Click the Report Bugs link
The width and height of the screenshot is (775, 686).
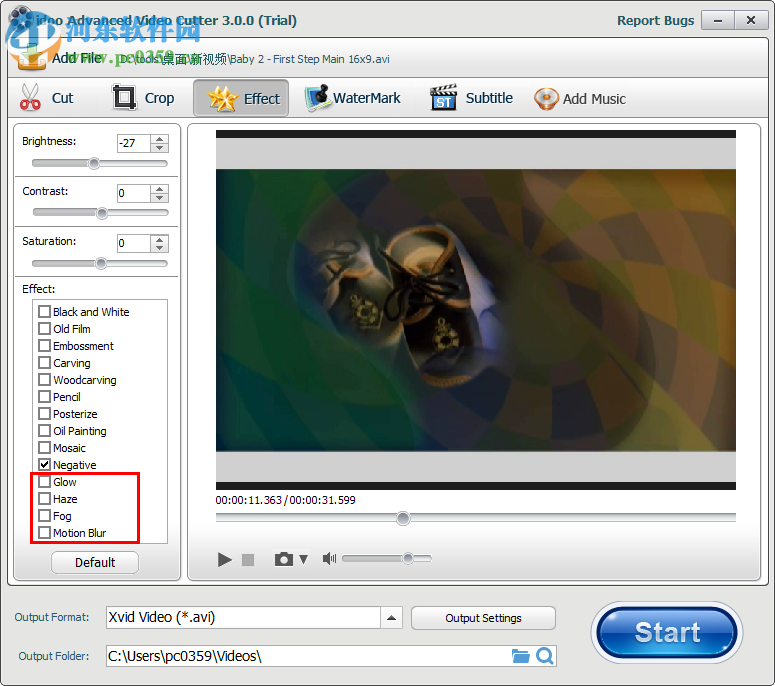(655, 20)
